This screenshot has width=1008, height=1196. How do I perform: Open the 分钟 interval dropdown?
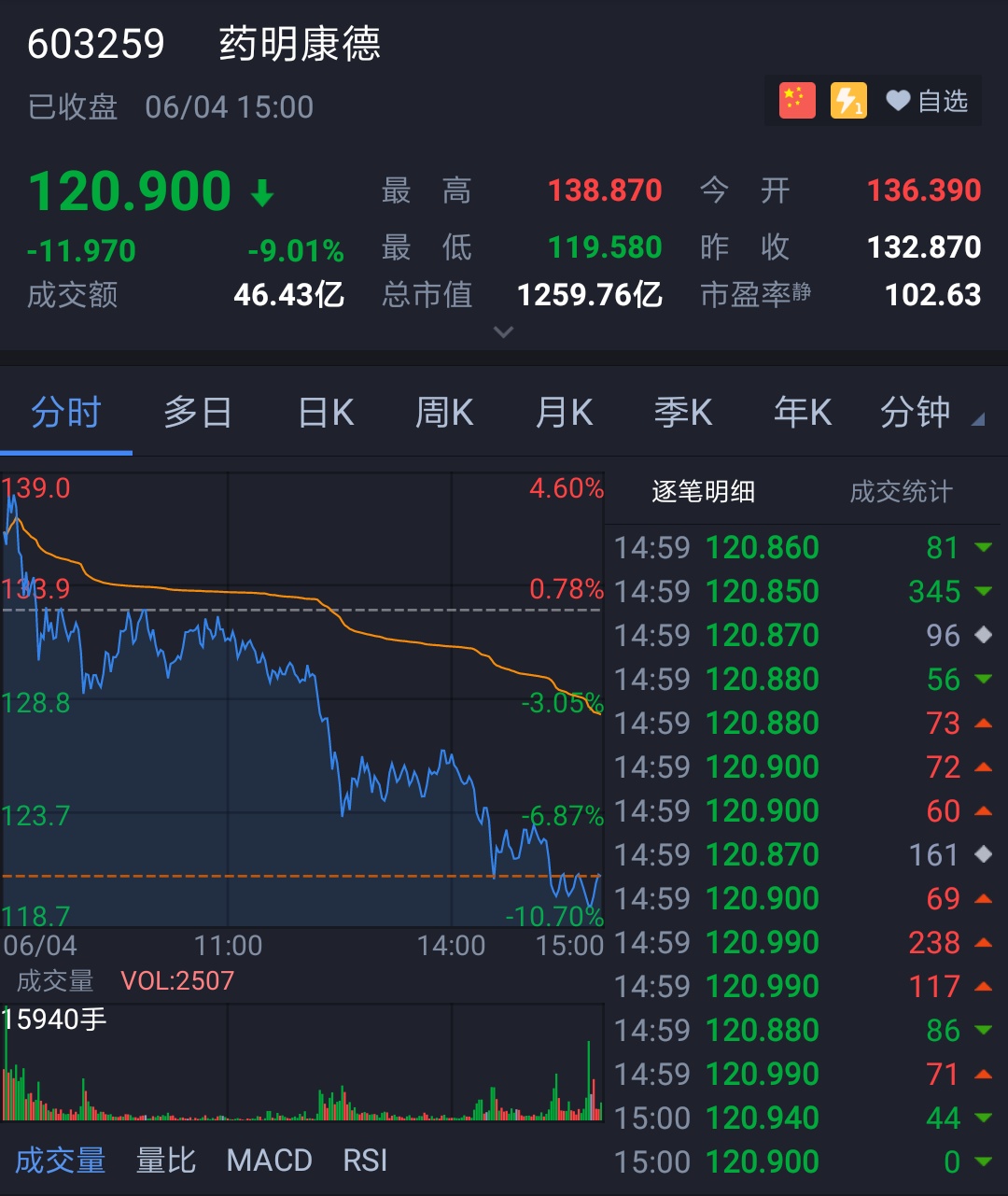(931, 412)
